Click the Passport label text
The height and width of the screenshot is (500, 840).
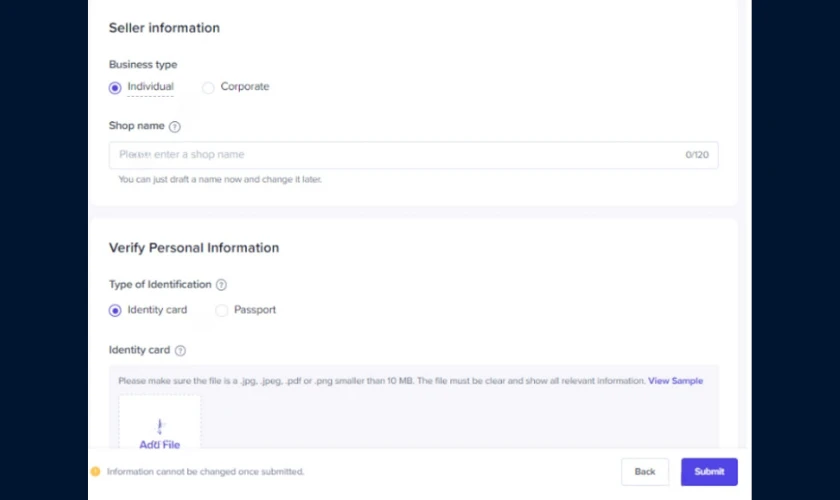[x=255, y=310]
